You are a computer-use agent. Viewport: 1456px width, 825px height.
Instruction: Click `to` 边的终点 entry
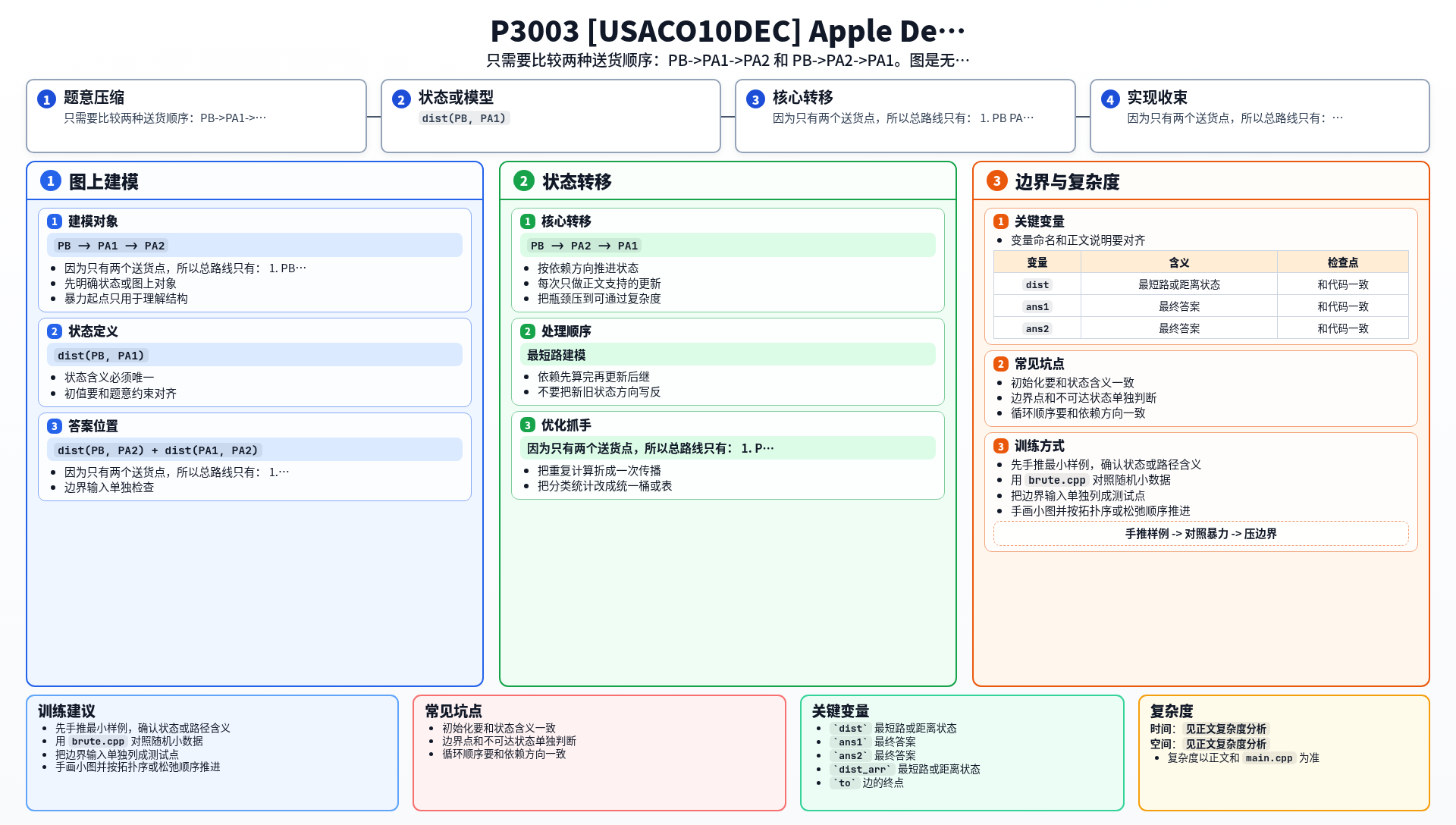[x=868, y=783]
